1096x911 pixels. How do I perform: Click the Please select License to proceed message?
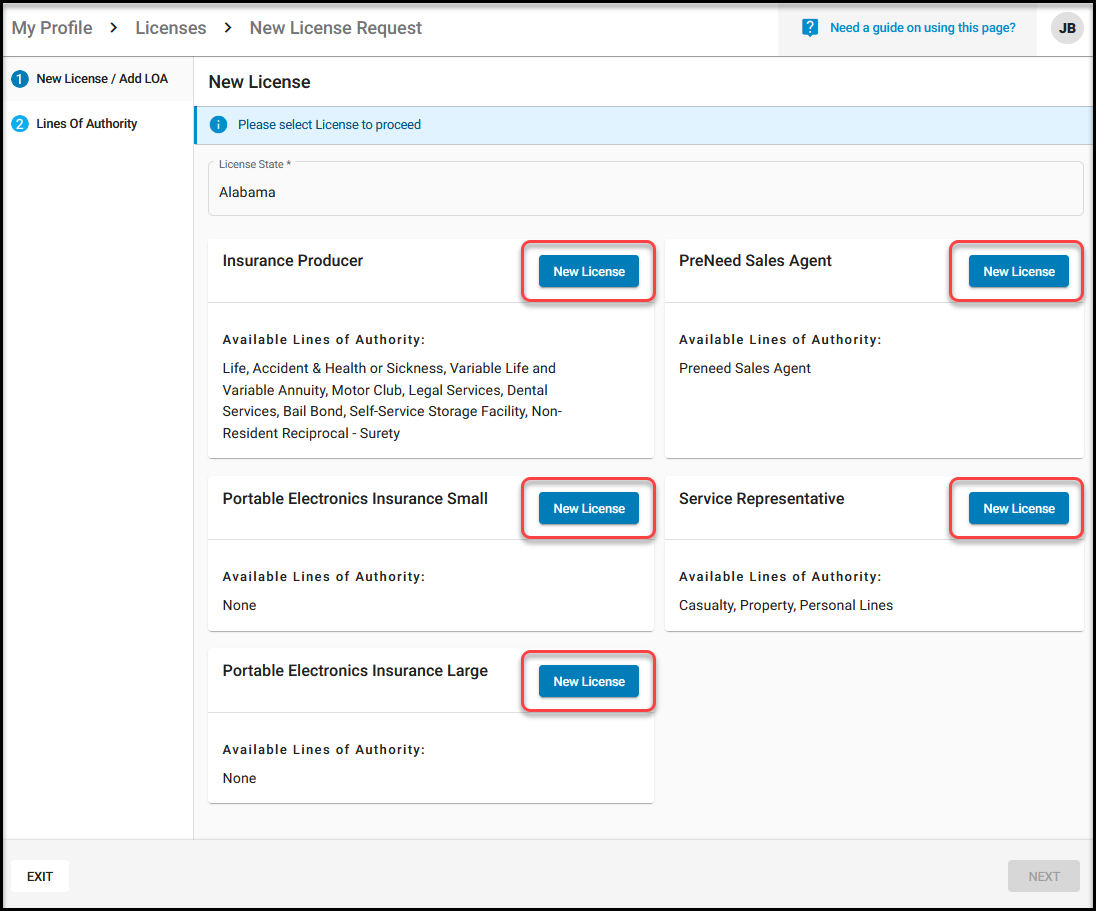point(329,124)
